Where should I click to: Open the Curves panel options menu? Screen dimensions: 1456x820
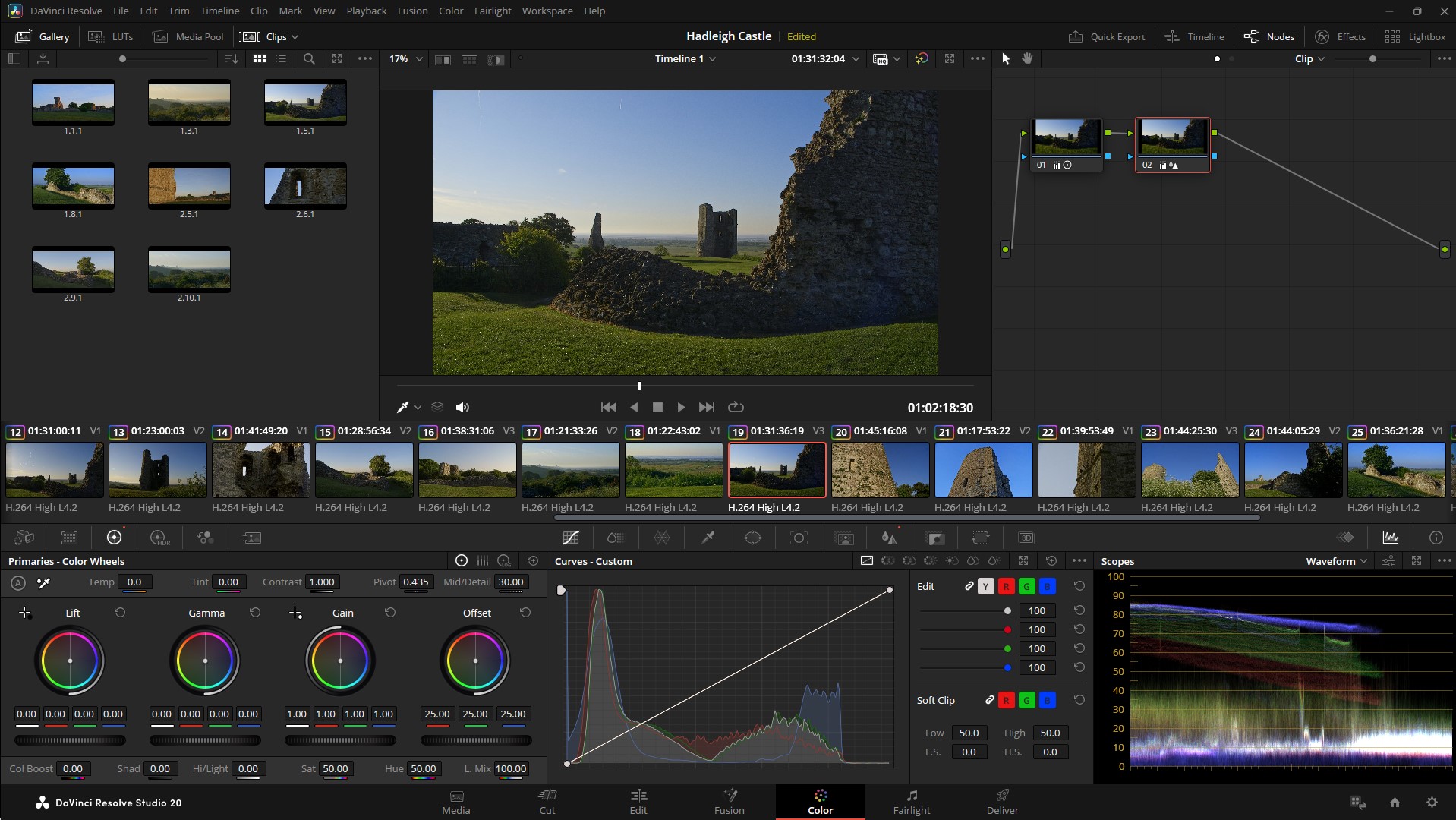(1079, 560)
